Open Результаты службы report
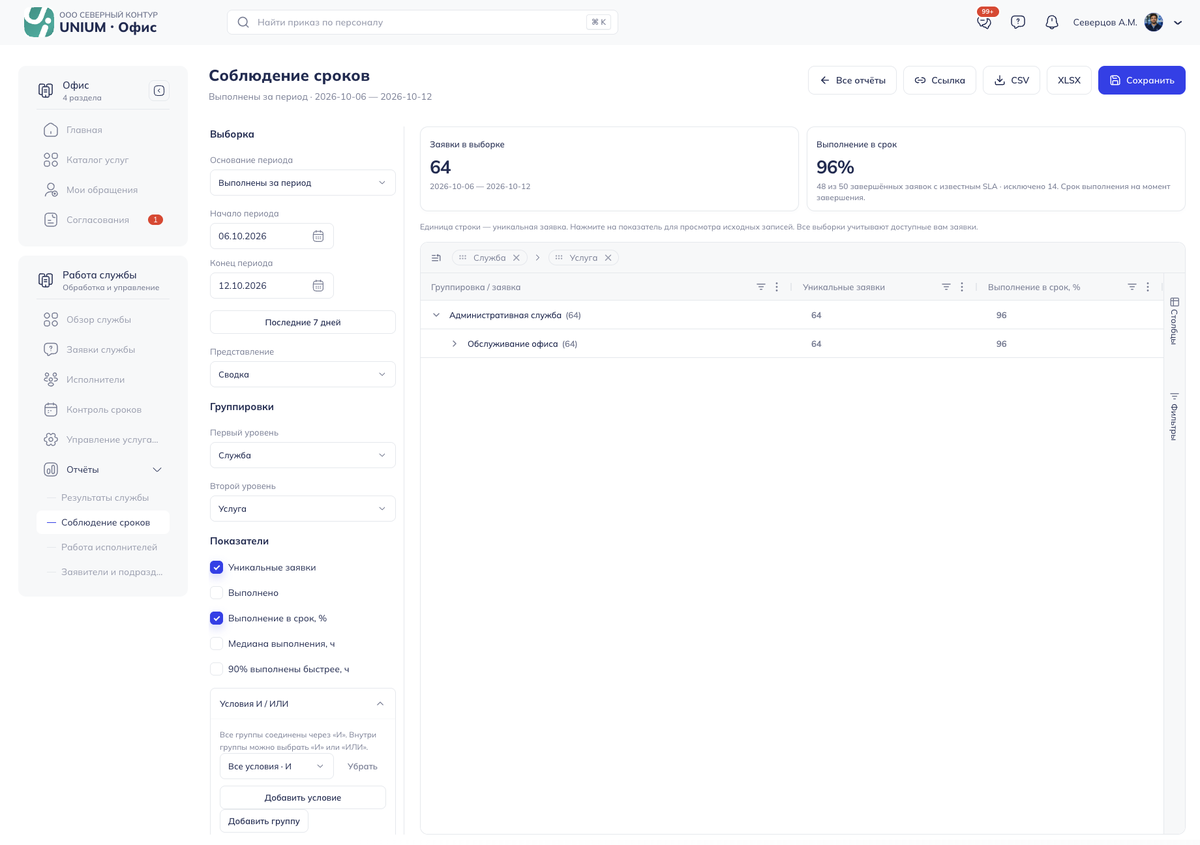The height and width of the screenshot is (845, 1200). coord(105,497)
